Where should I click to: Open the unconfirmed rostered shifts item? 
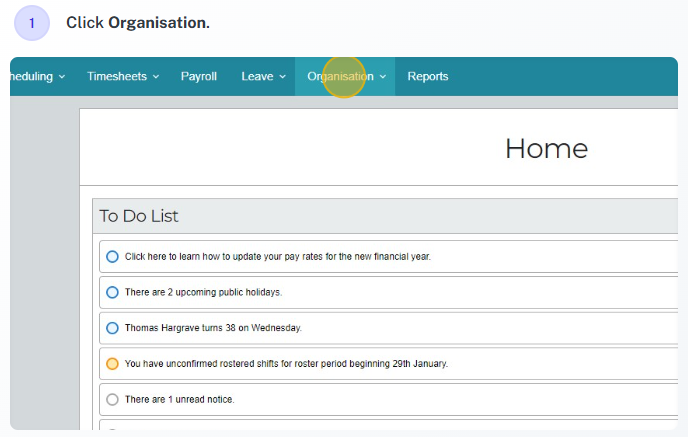388,364
